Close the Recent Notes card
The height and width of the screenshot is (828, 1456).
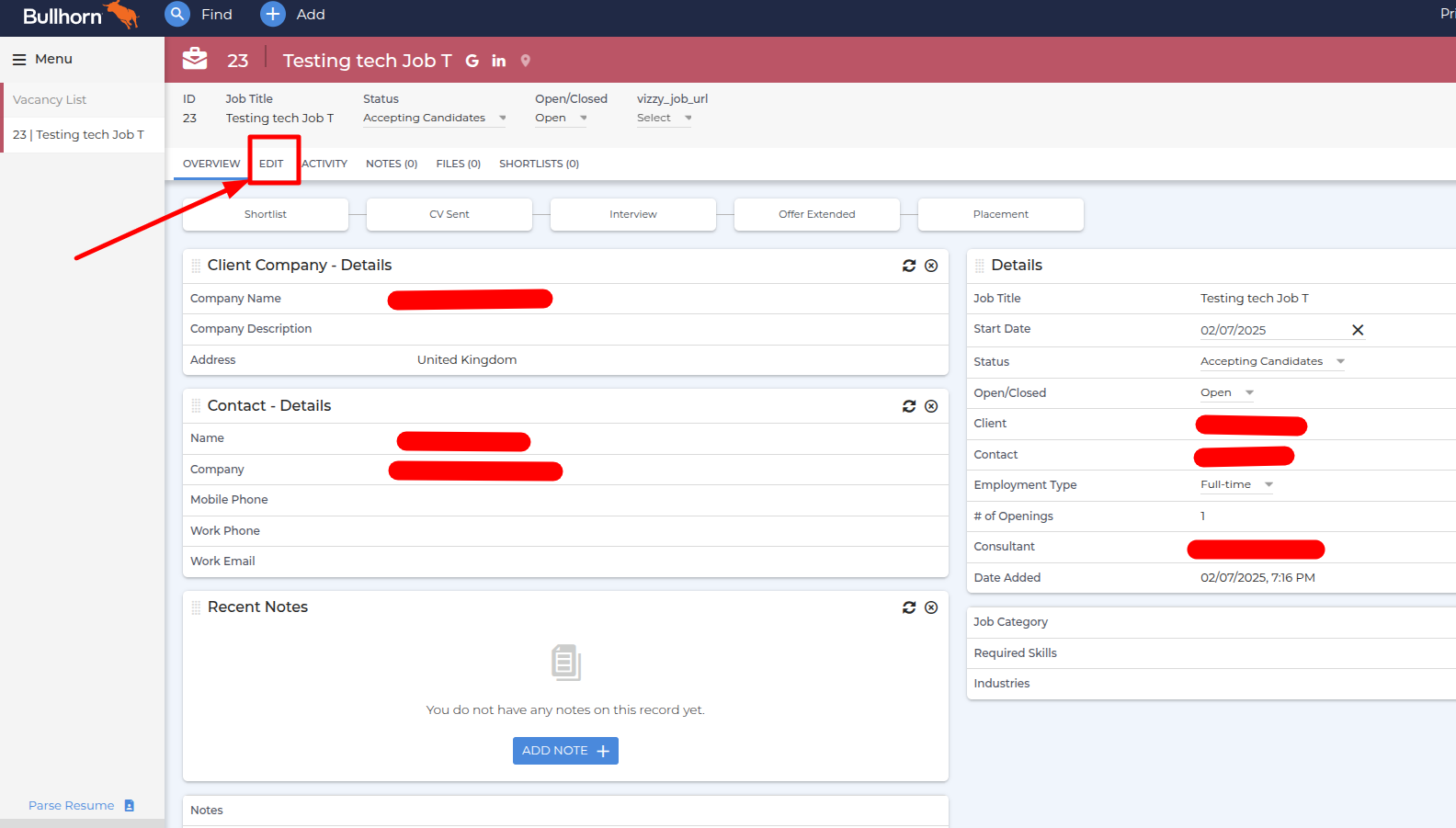click(x=931, y=607)
